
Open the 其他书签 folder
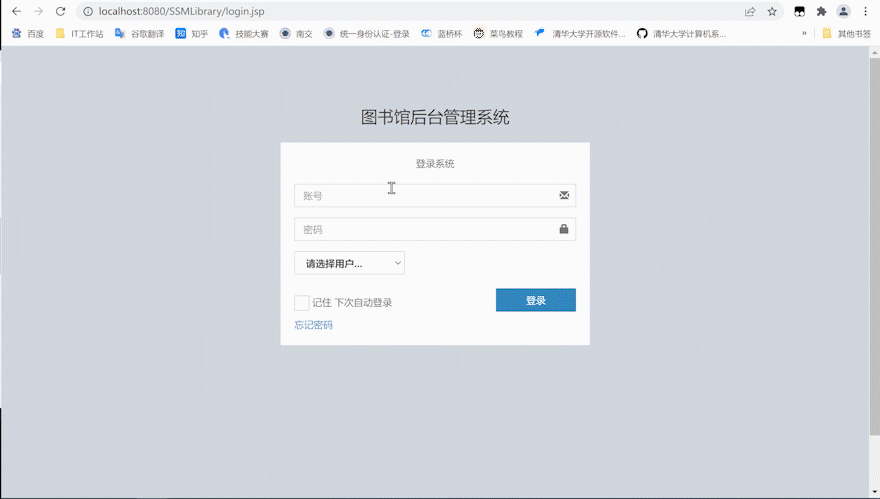(846, 34)
